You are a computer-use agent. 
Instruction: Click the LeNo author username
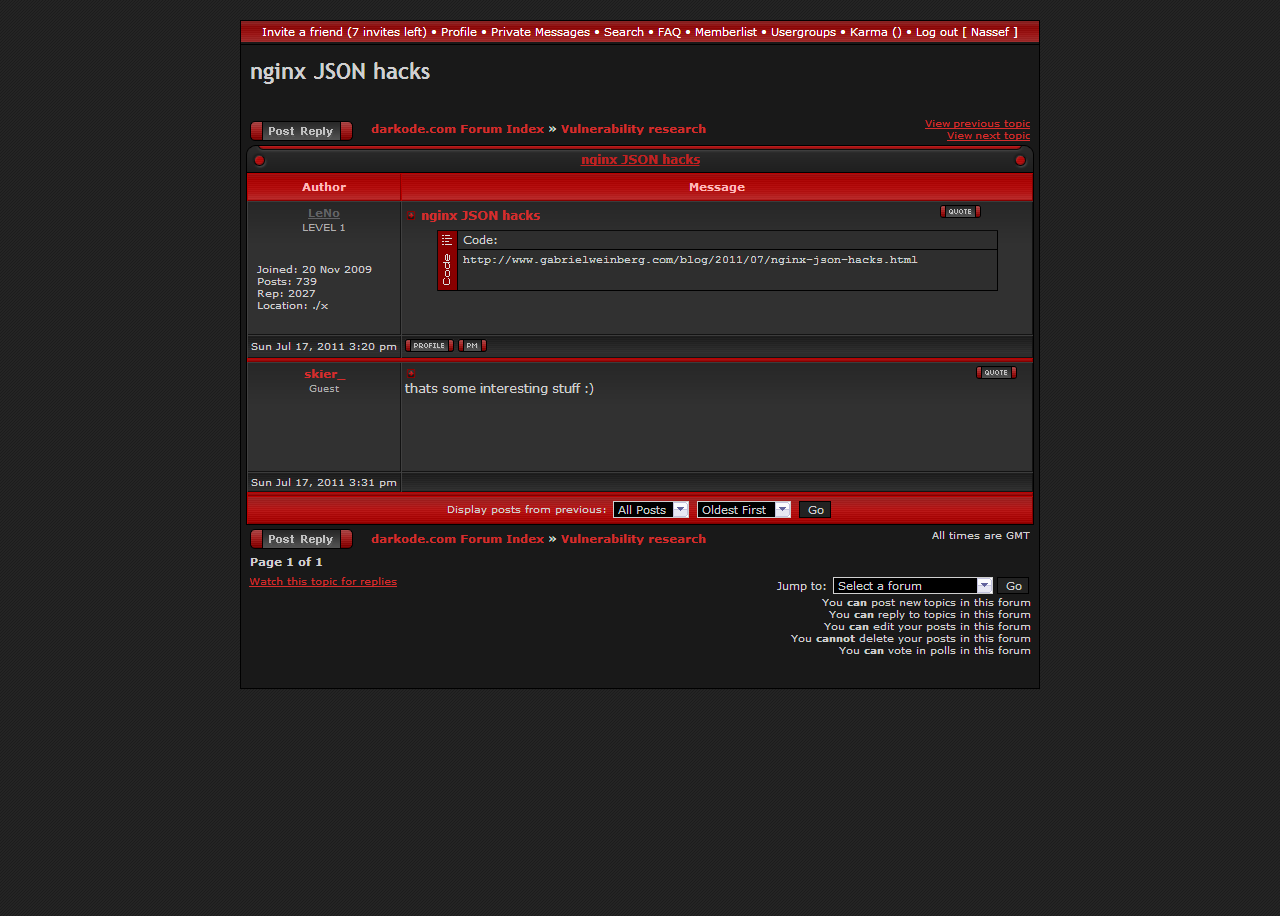tap(323, 213)
